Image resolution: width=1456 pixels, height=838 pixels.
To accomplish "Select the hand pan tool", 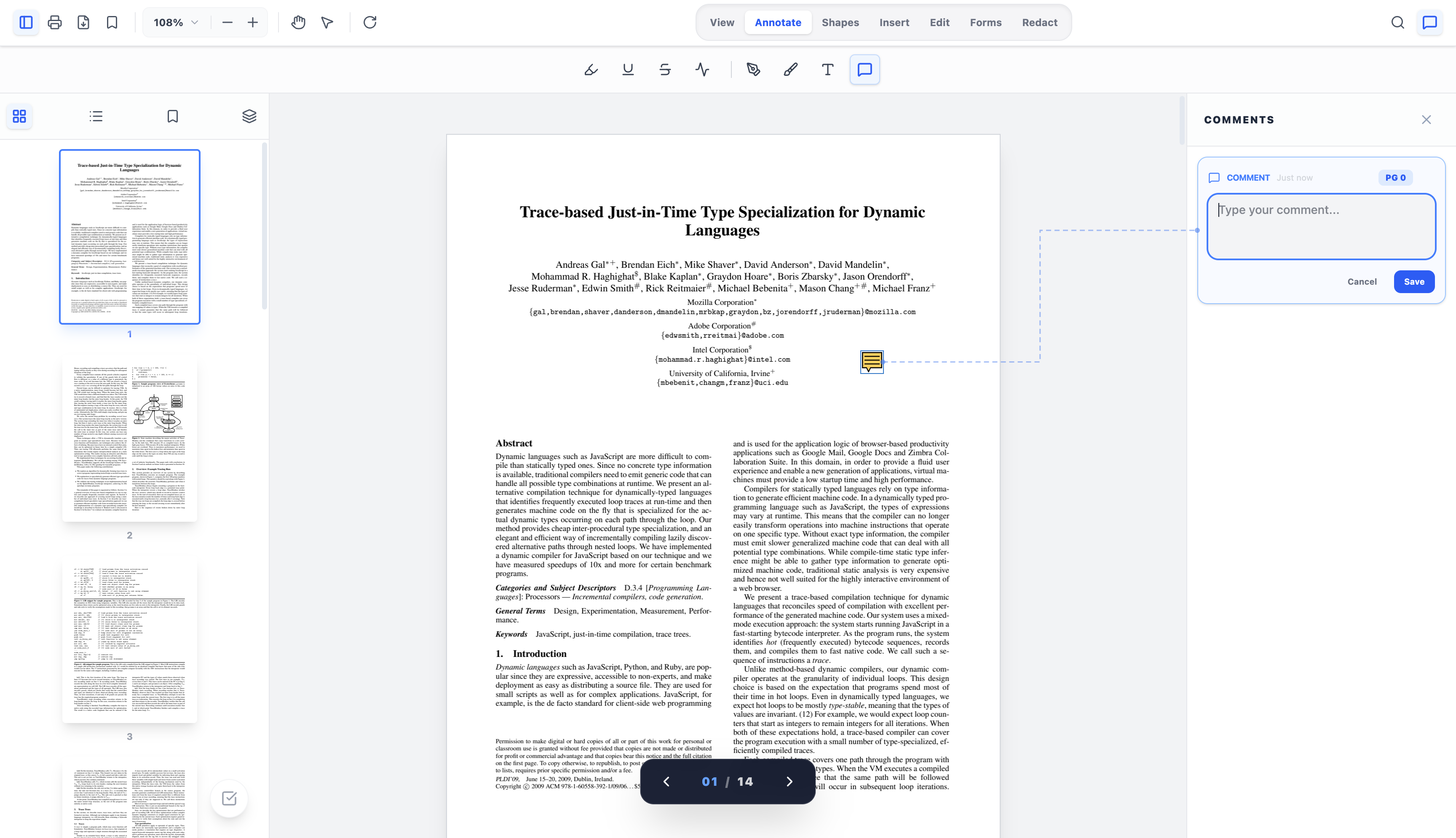I will [x=298, y=22].
